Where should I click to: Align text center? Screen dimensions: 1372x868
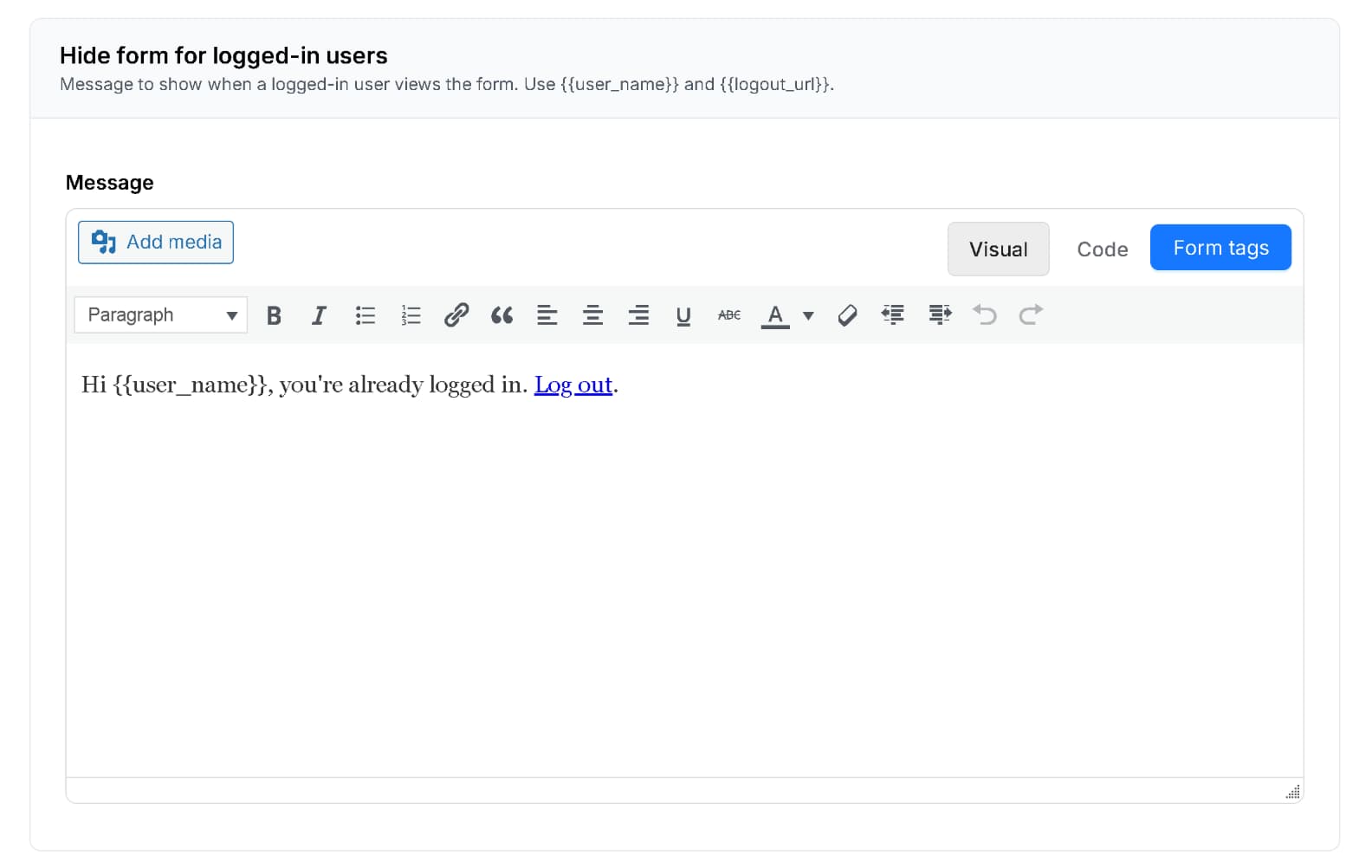(x=592, y=315)
